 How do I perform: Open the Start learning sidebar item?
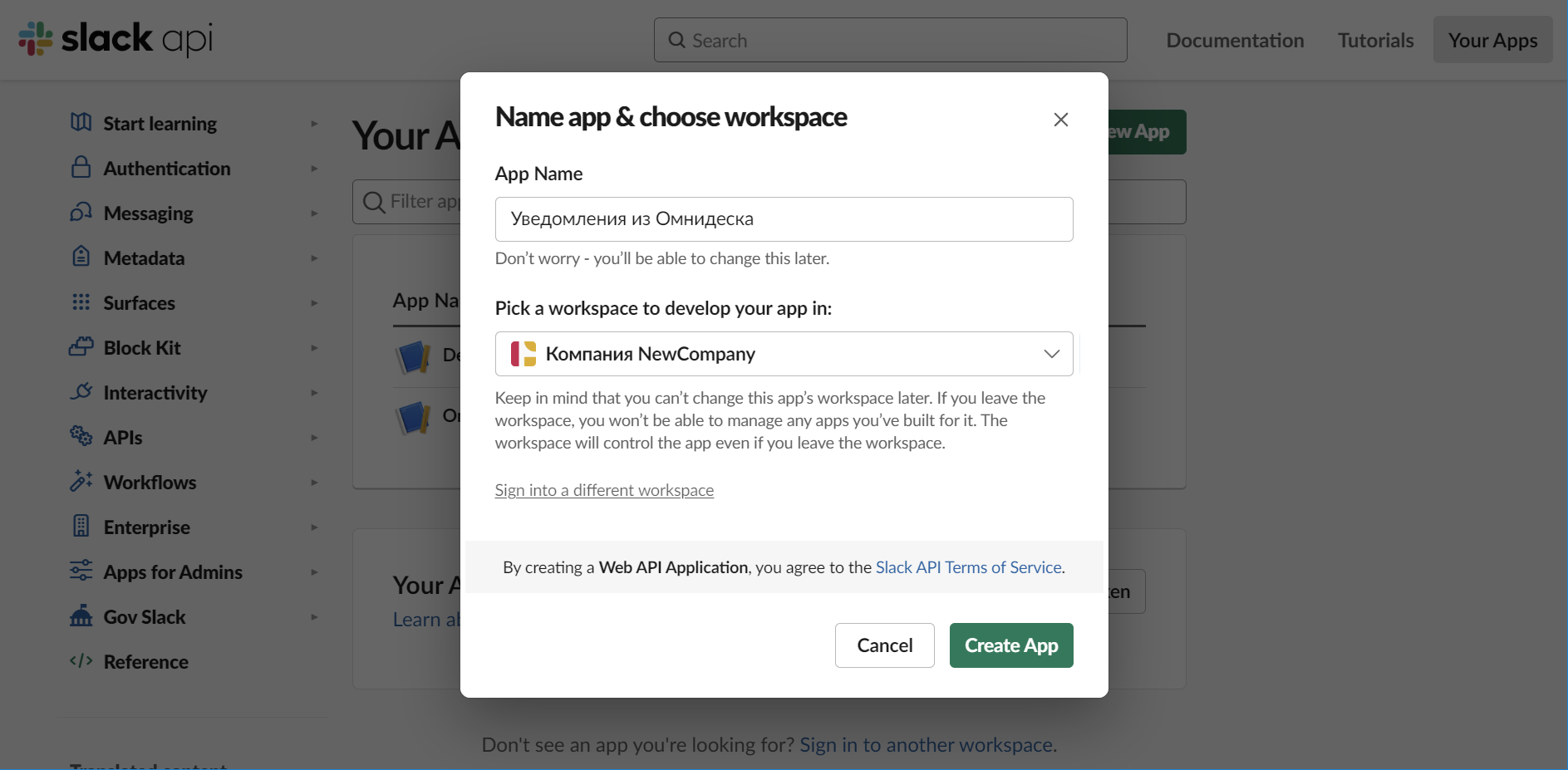tap(160, 124)
